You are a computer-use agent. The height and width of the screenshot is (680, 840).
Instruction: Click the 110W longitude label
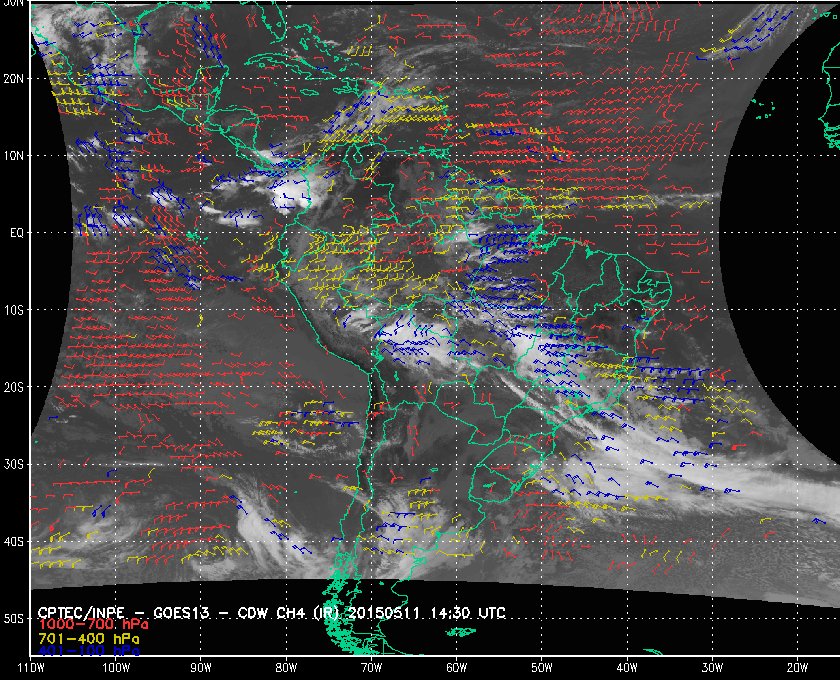pyautogui.click(x=31, y=668)
